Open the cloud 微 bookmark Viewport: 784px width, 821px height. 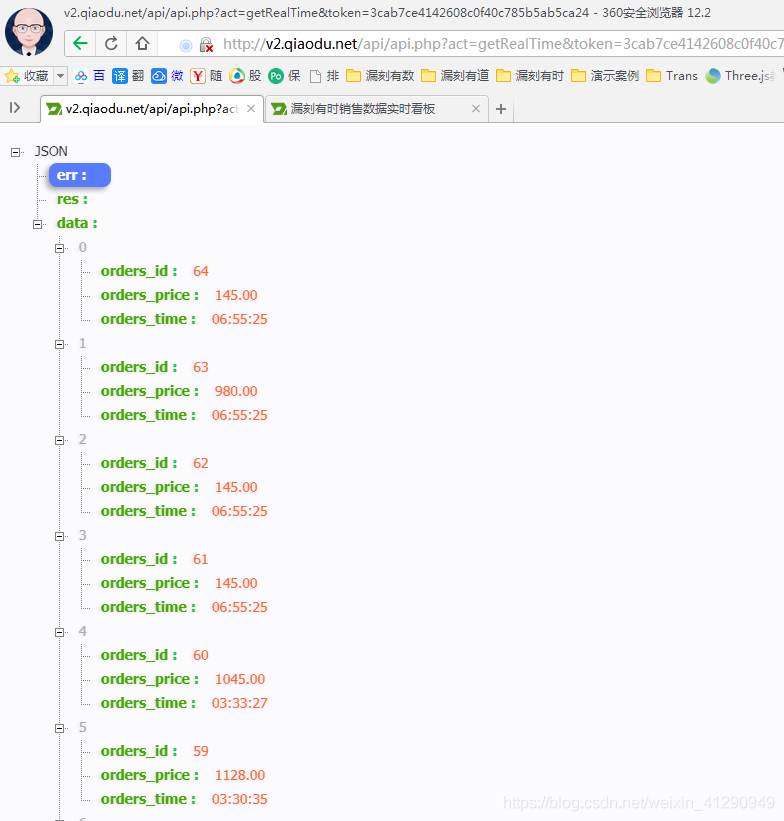pyautogui.click(x=168, y=76)
